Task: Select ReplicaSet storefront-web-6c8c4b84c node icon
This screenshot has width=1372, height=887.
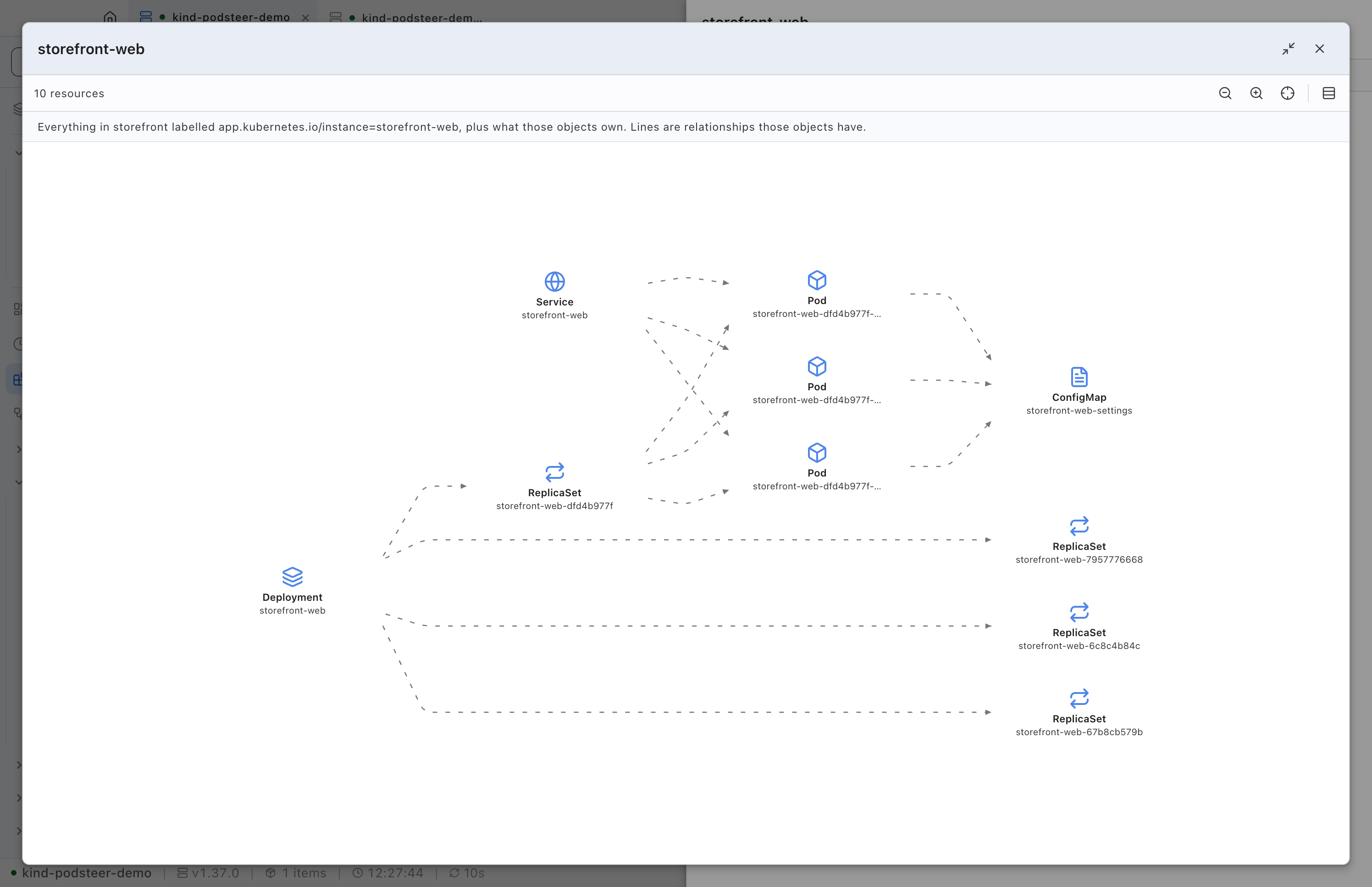Action: tap(1079, 612)
